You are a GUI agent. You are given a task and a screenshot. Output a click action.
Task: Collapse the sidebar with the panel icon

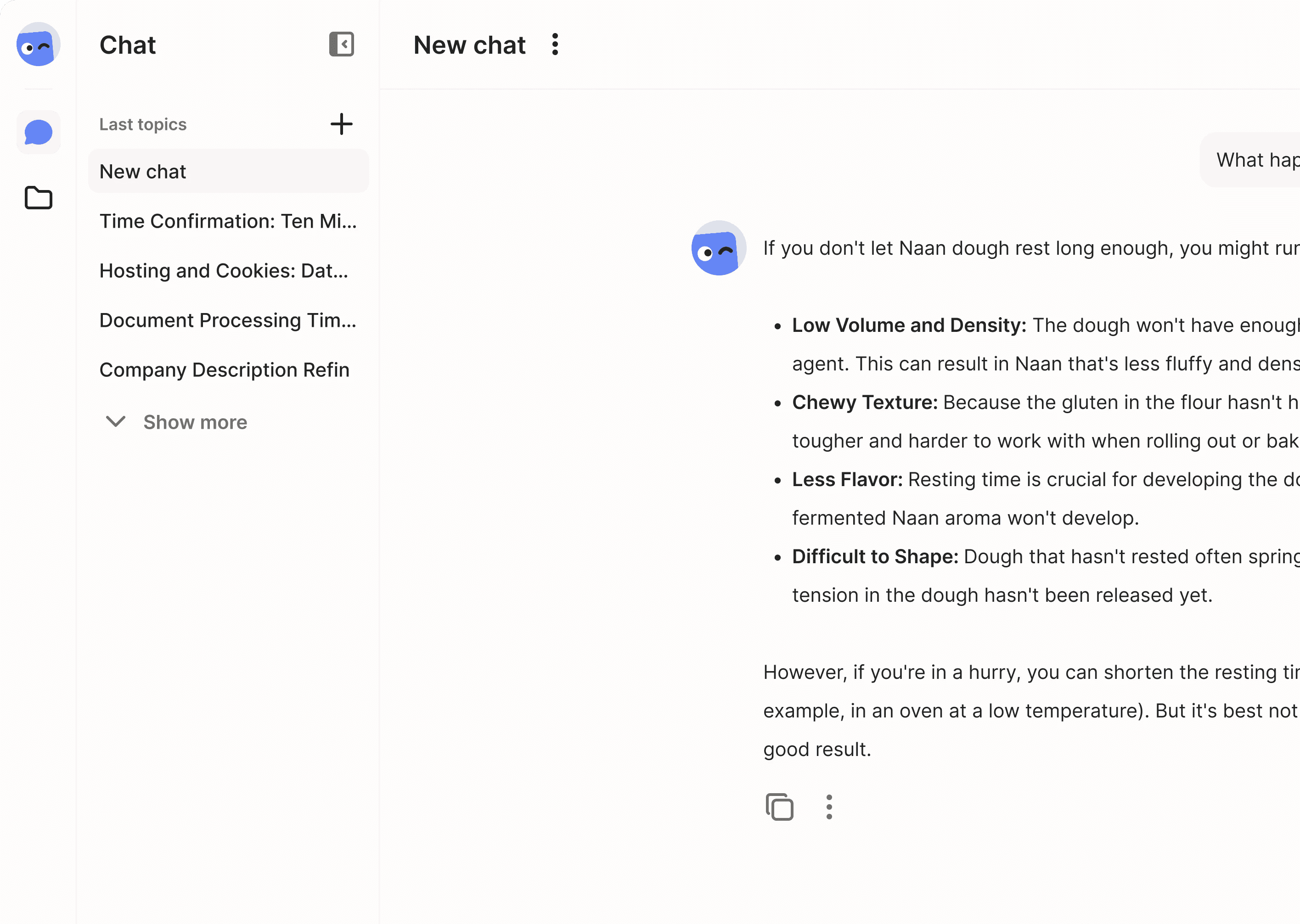pyautogui.click(x=342, y=45)
